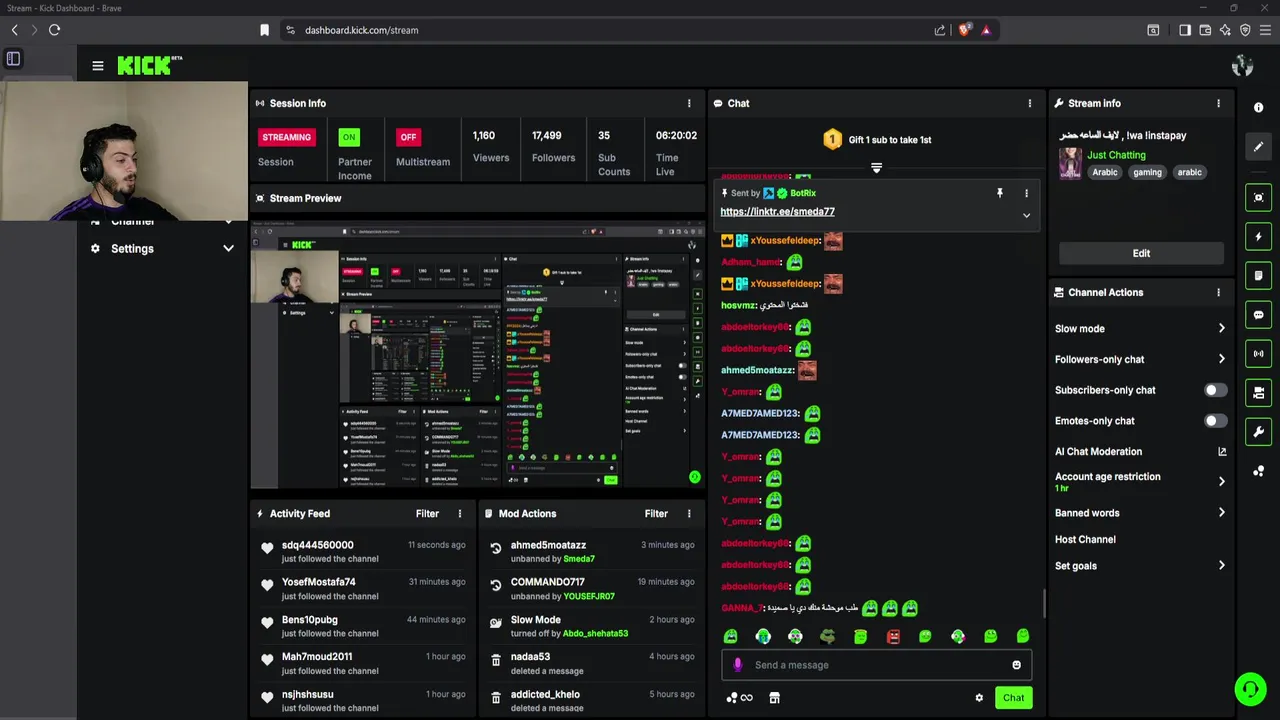1280x720 pixels.
Task: Reload the page in Brave
Action: 54,30
